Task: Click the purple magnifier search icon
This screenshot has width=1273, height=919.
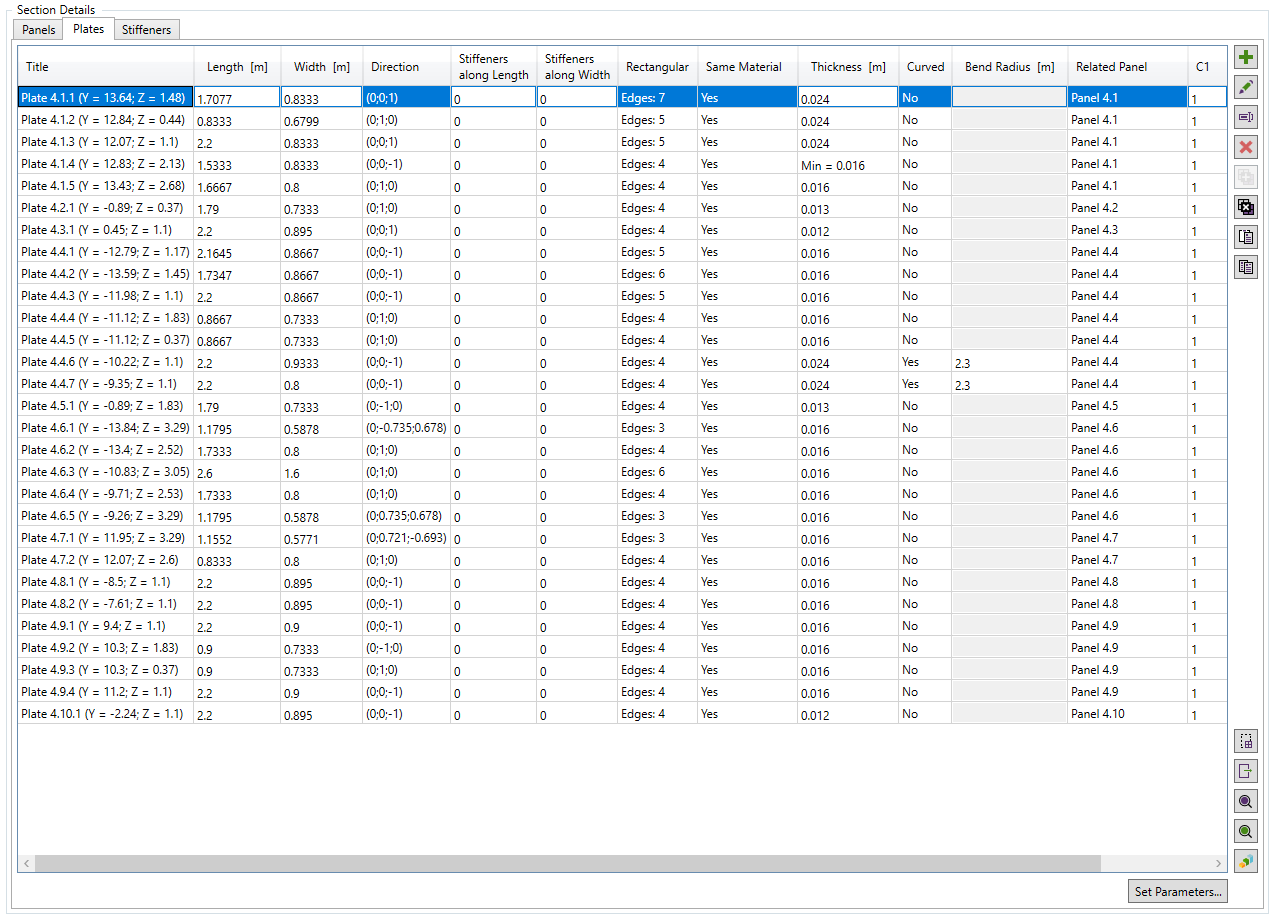Action: [1246, 801]
